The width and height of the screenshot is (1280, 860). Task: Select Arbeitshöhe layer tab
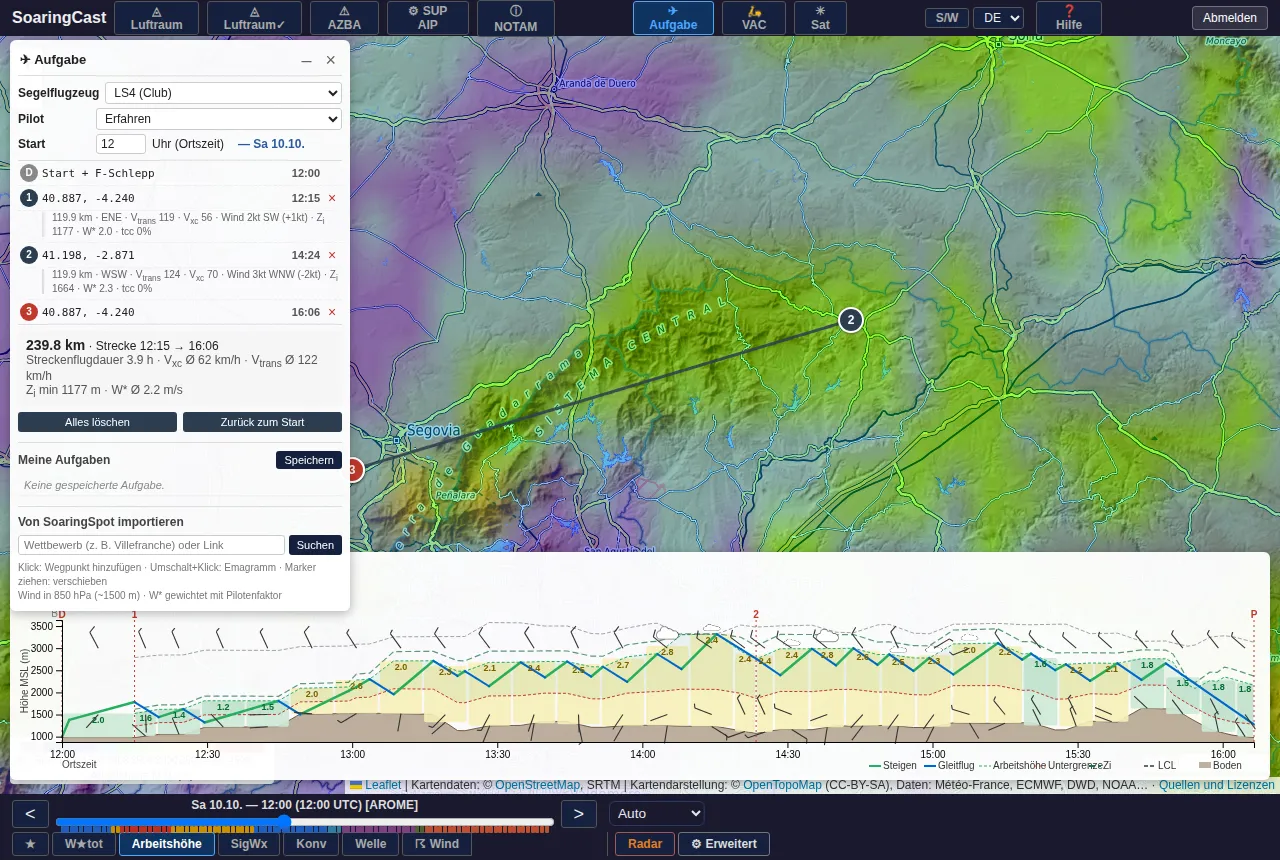pyautogui.click(x=167, y=844)
